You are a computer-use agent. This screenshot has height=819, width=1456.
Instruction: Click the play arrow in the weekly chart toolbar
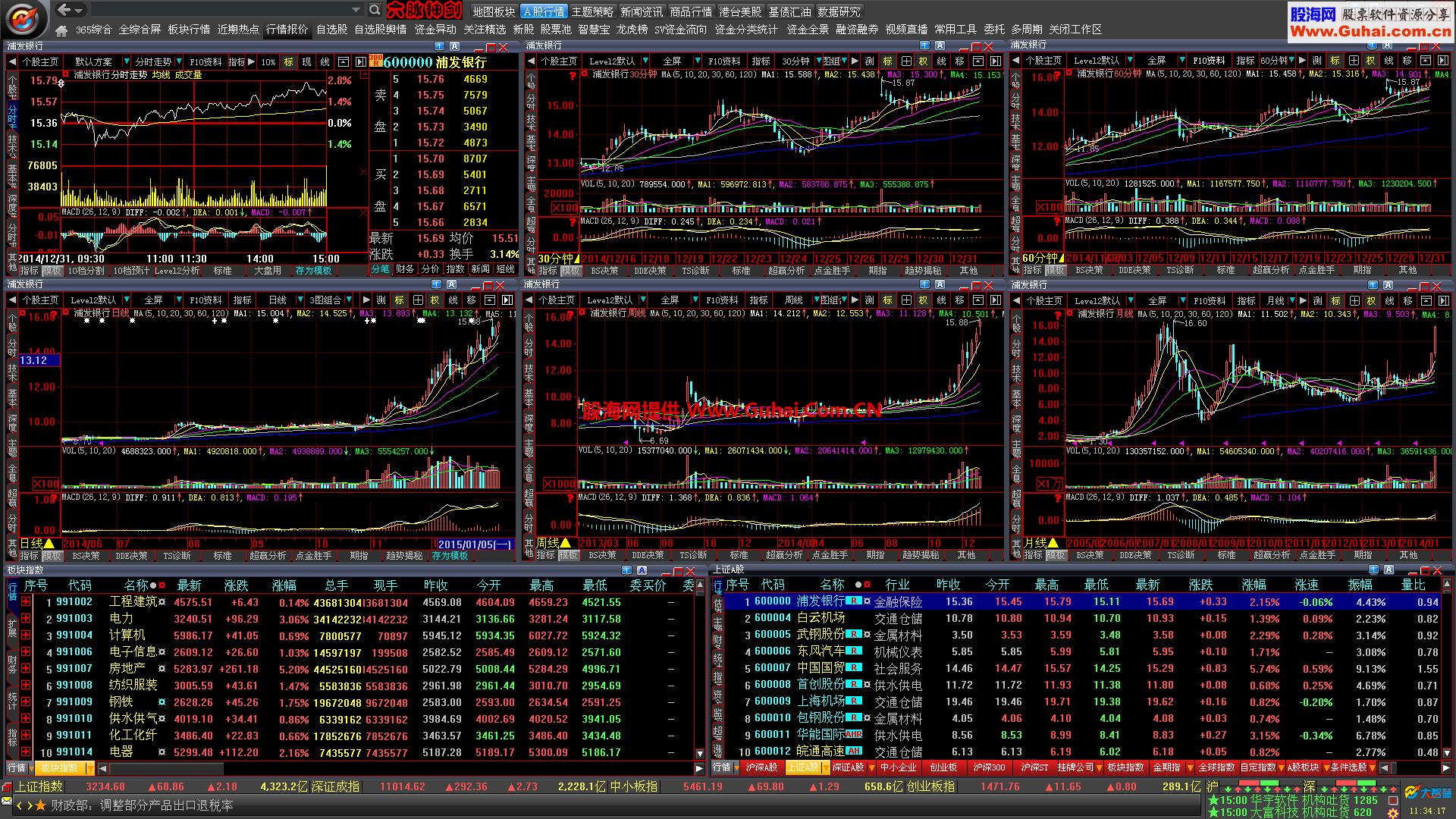pos(855,300)
